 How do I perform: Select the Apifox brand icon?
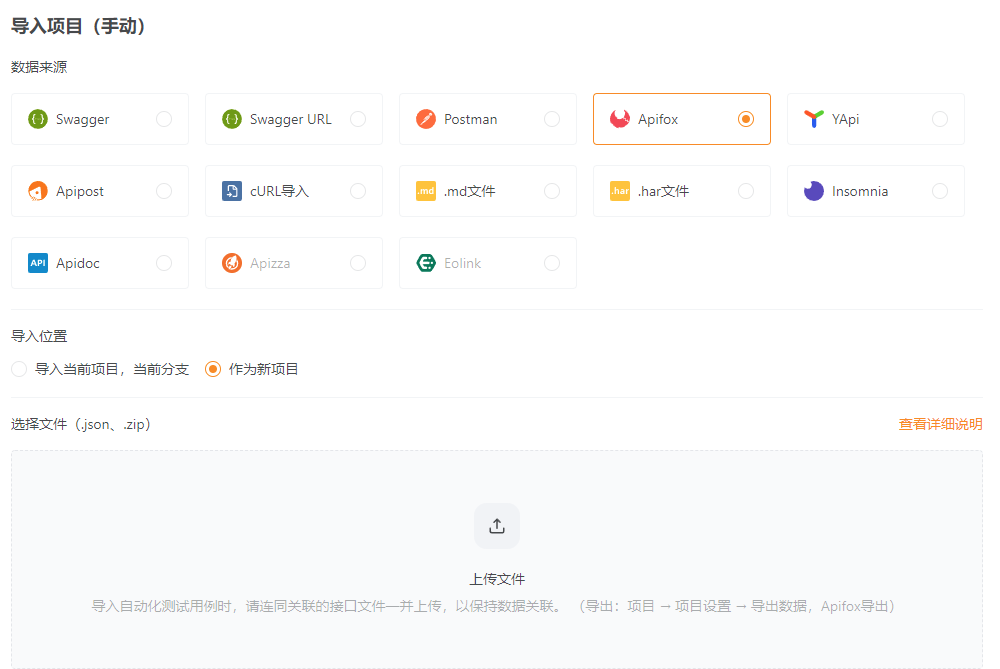pyautogui.click(x=620, y=118)
